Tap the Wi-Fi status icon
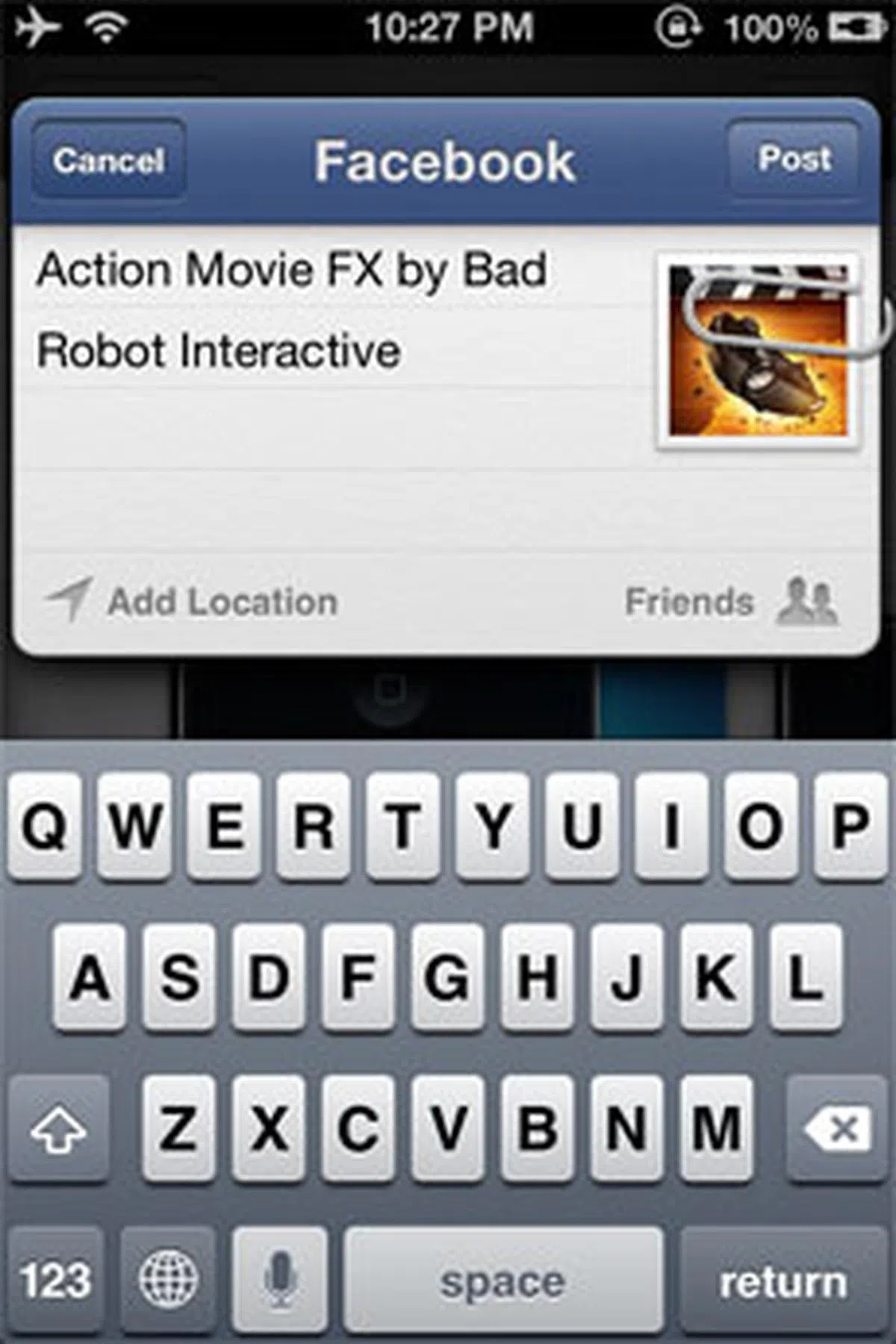 (x=106, y=28)
